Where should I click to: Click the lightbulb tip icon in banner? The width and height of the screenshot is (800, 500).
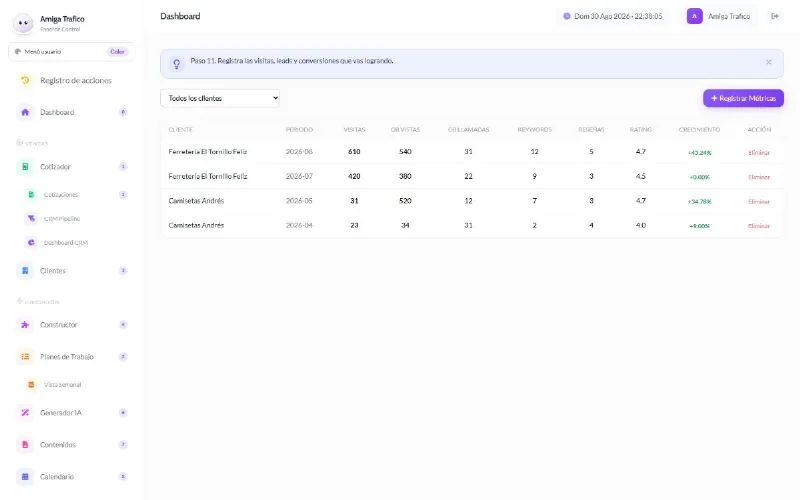tap(177, 64)
